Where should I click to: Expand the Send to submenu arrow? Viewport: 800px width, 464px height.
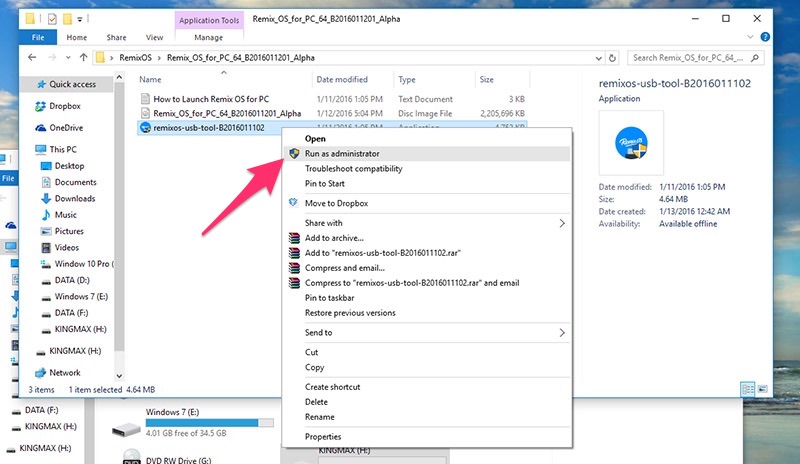(x=562, y=333)
